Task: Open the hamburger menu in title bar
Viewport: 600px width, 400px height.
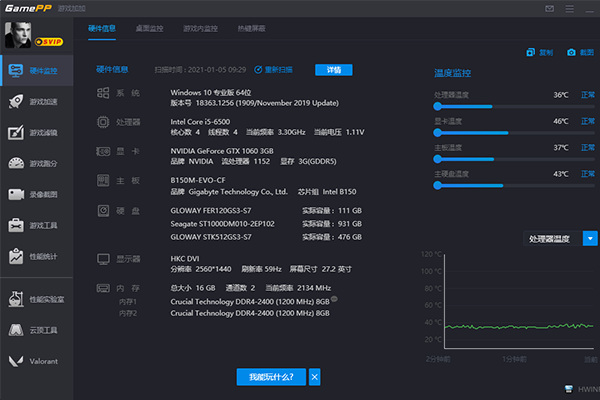Action: 569,8
